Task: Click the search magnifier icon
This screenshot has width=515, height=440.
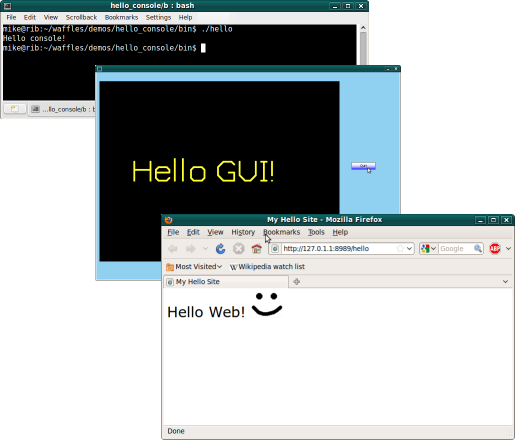Action: pos(478,248)
